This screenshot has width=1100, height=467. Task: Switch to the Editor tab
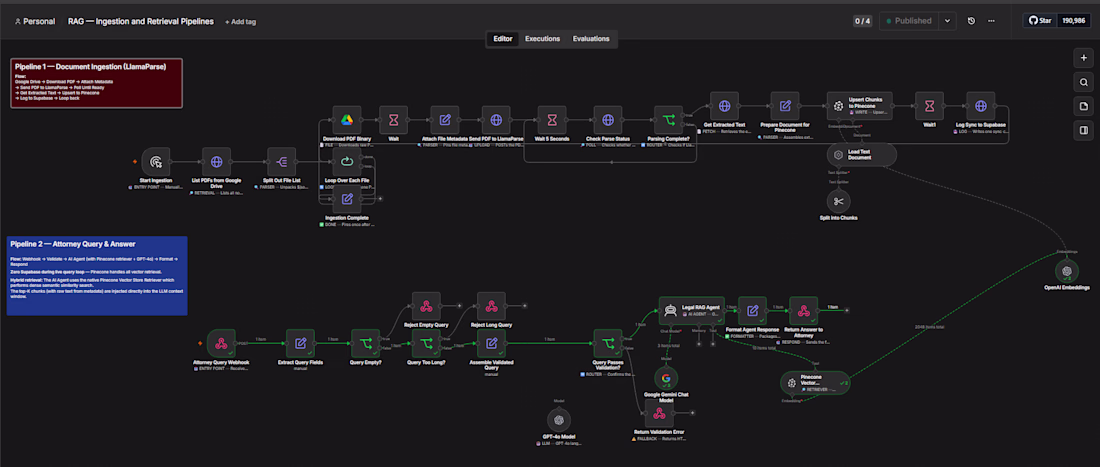[502, 39]
